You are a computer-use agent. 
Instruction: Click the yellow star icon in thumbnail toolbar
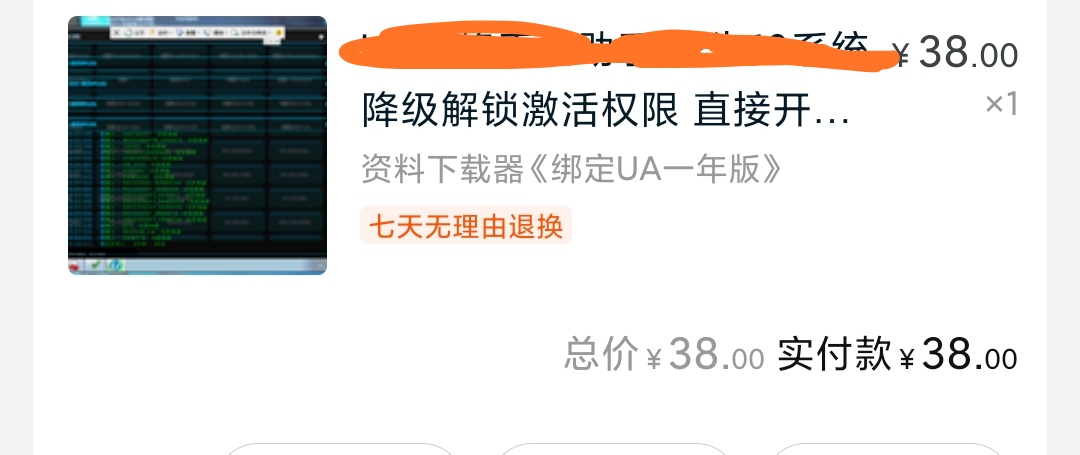pyautogui.click(x=278, y=32)
